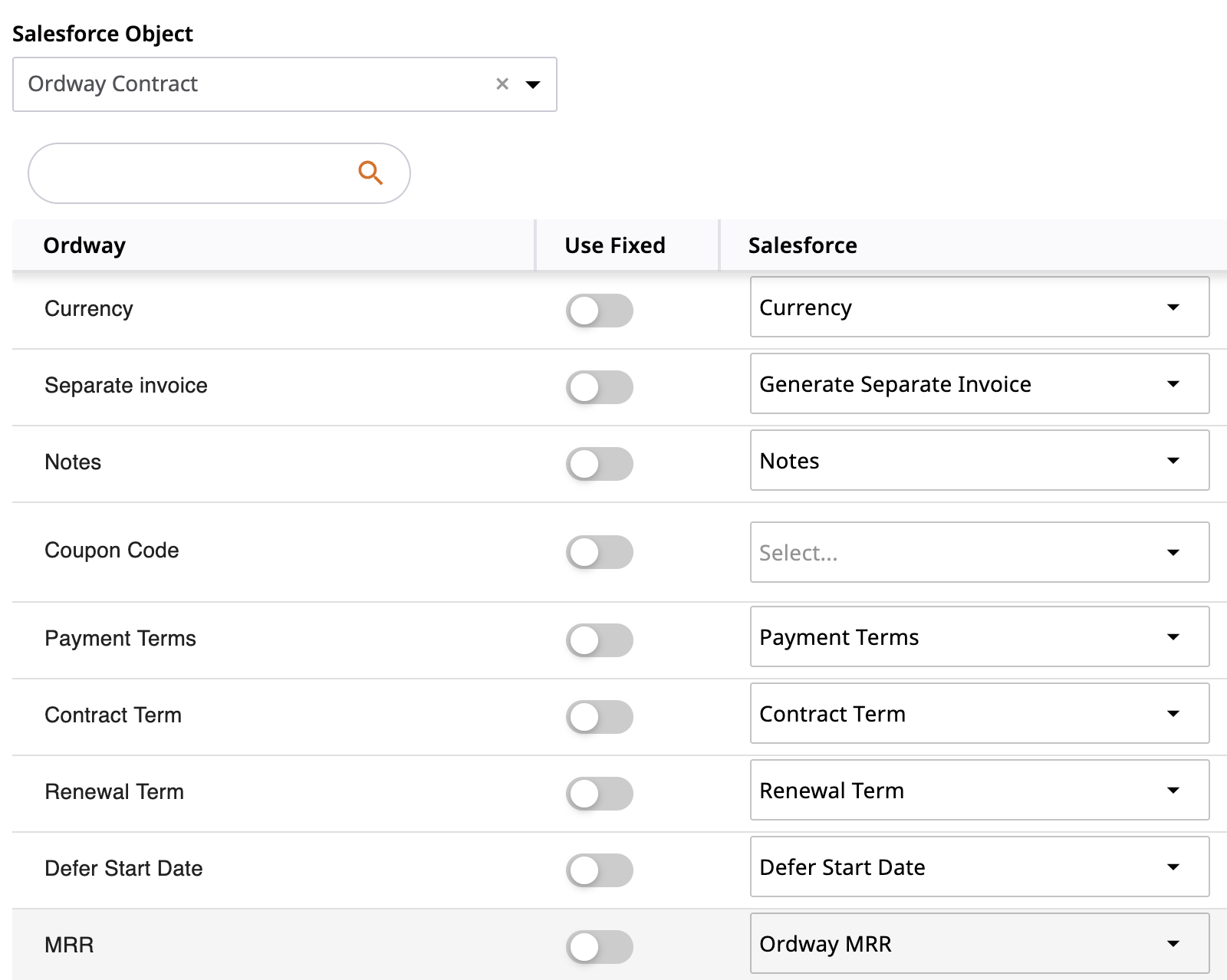
Task: Select the Payment Terms row label
Action: [x=120, y=638]
